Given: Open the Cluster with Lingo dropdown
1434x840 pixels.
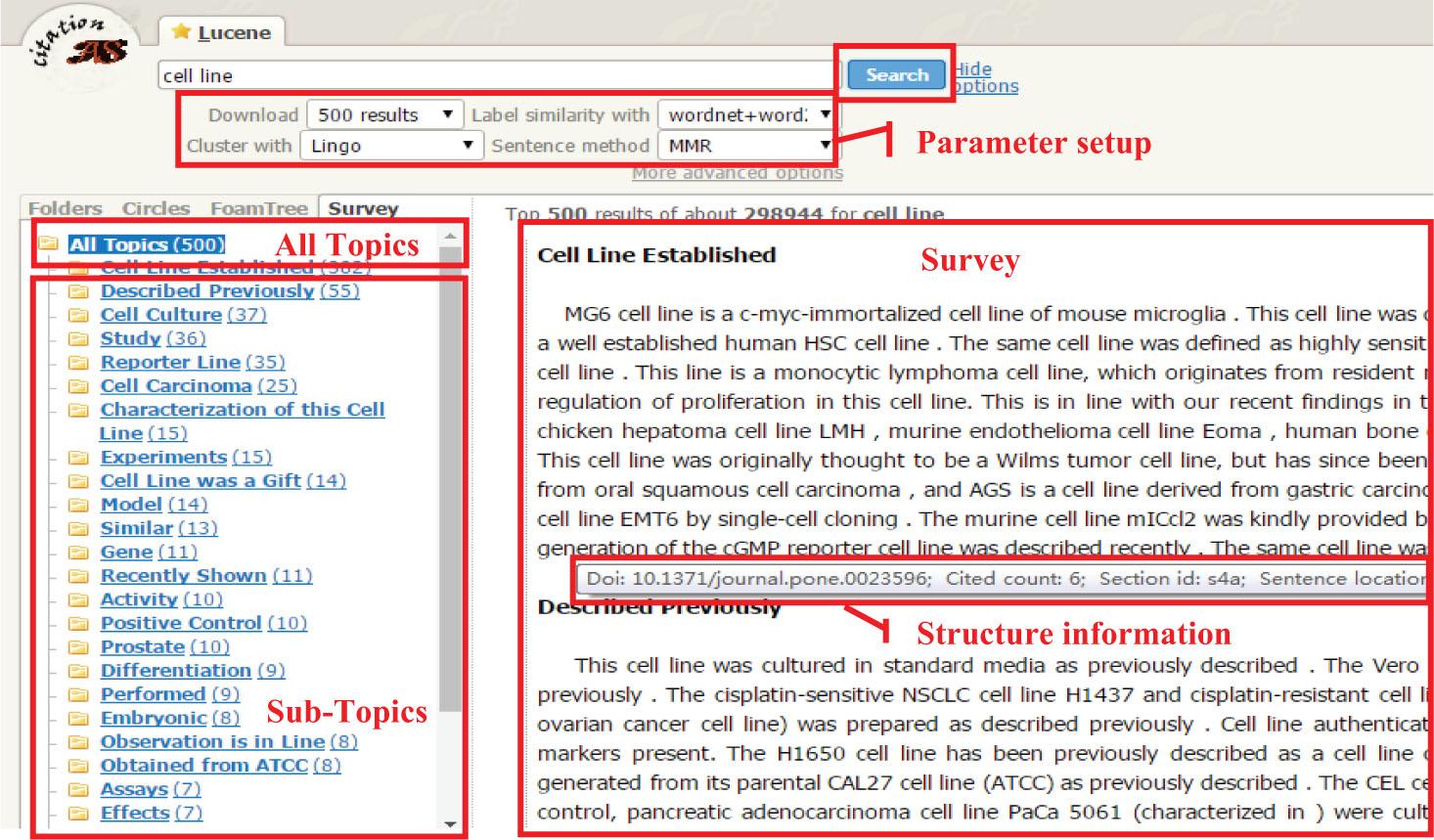Looking at the screenshot, I should [390, 146].
